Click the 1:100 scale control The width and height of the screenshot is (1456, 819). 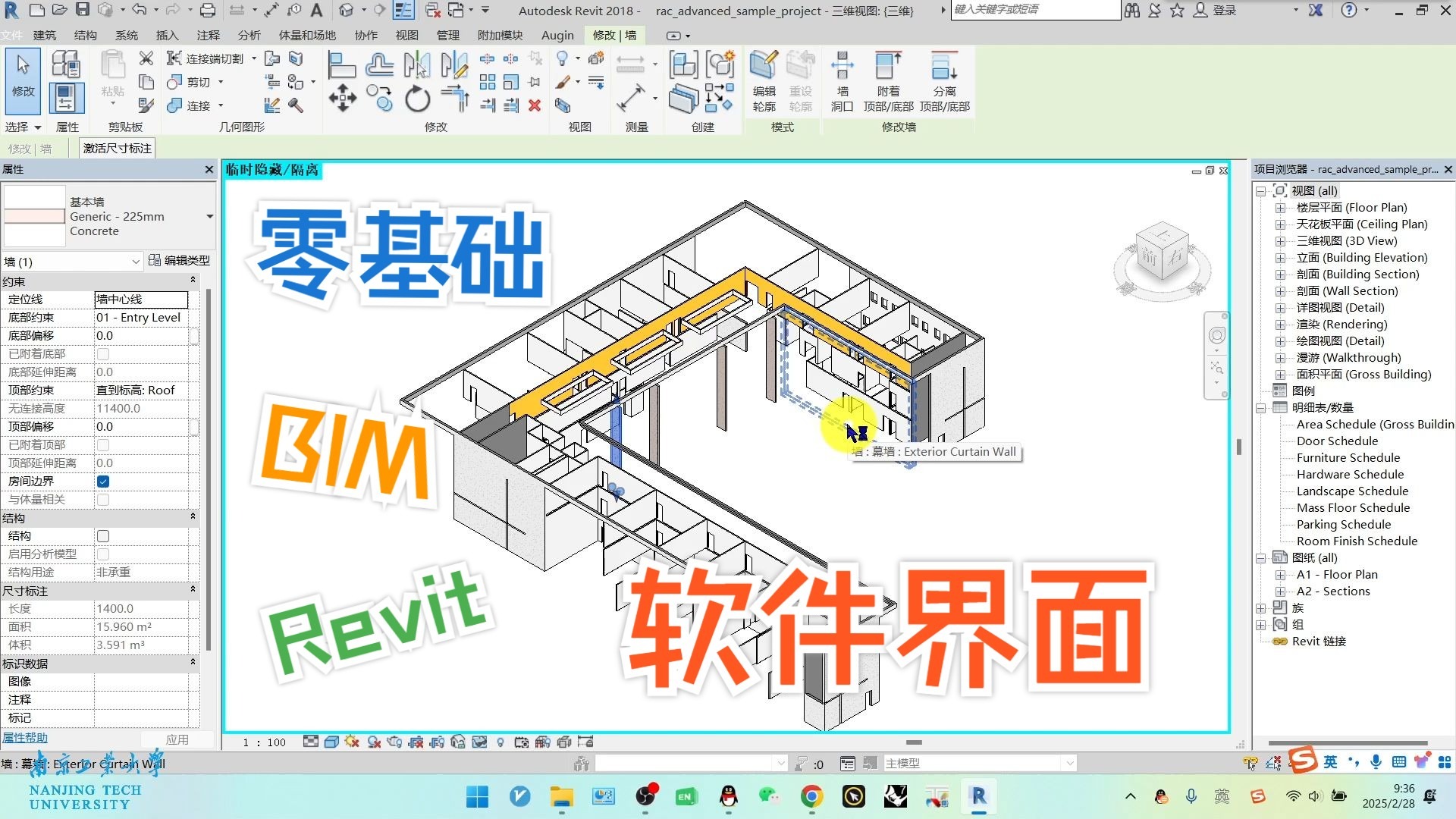[262, 742]
